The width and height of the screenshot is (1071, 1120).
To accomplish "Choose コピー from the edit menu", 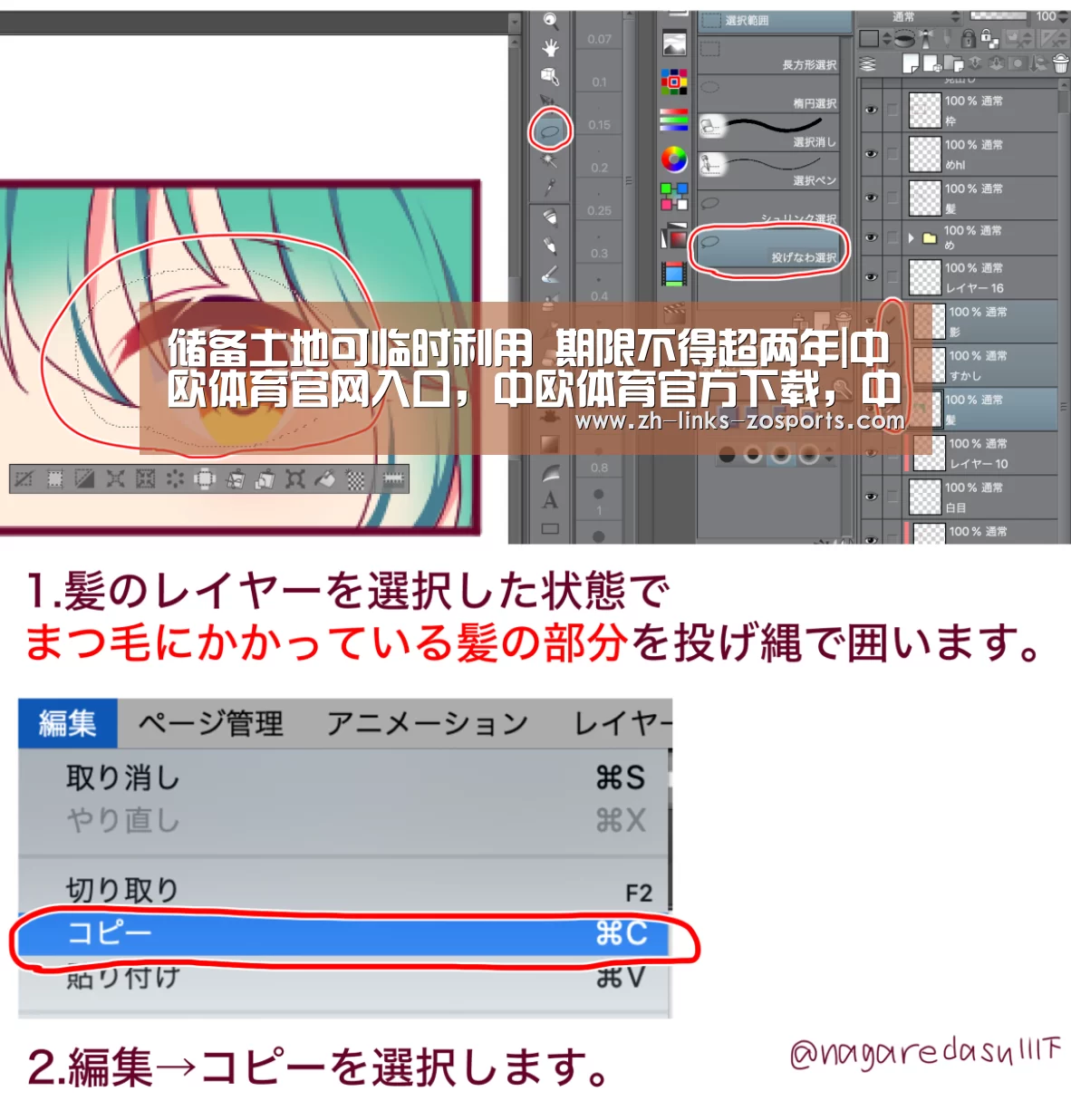I will [x=344, y=933].
